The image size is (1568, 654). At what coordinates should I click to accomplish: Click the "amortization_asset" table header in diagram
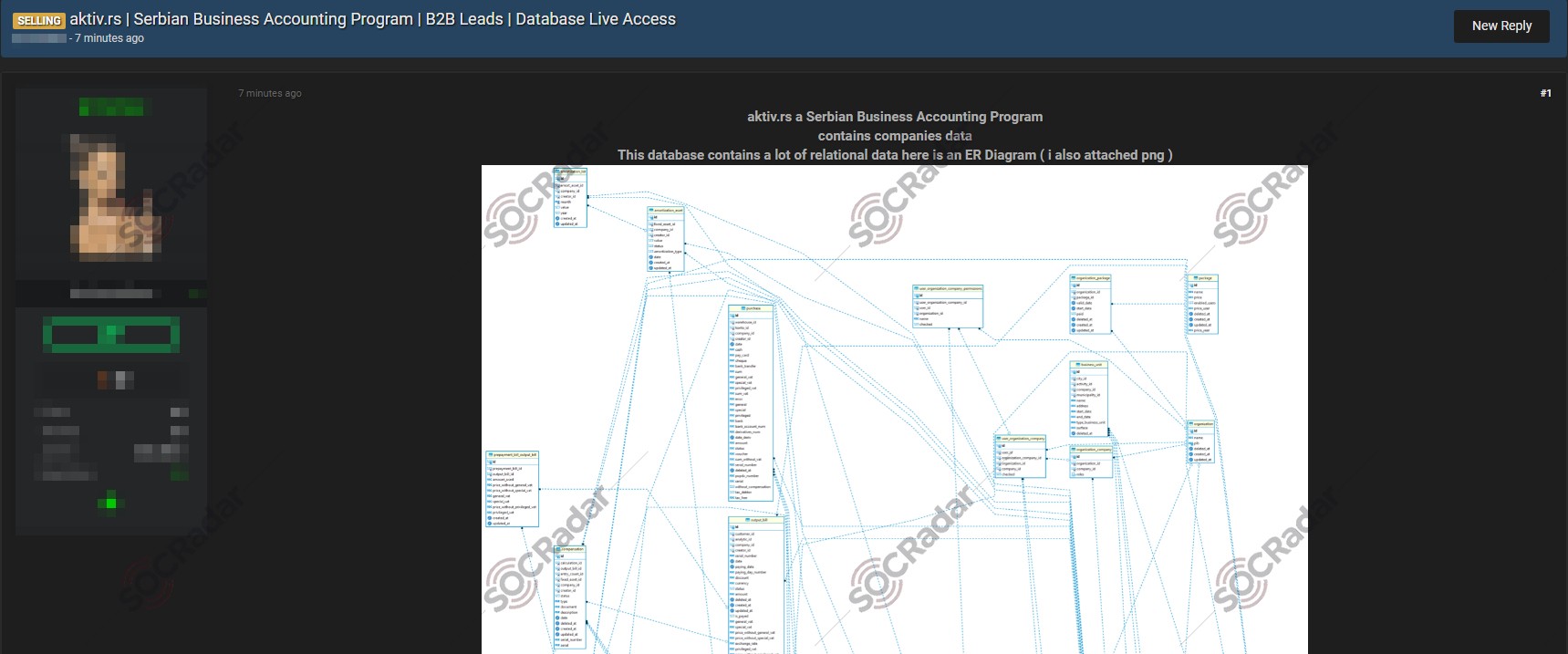pos(665,210)
